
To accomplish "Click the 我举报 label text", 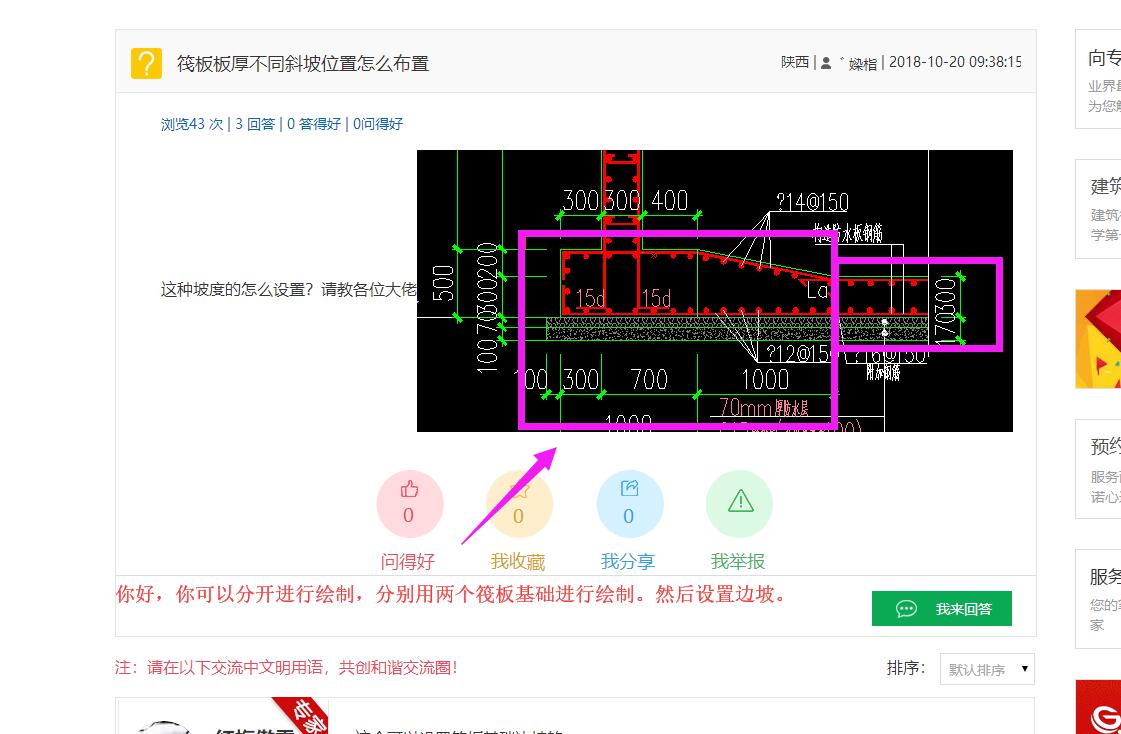I will click(x=739, y=562).
